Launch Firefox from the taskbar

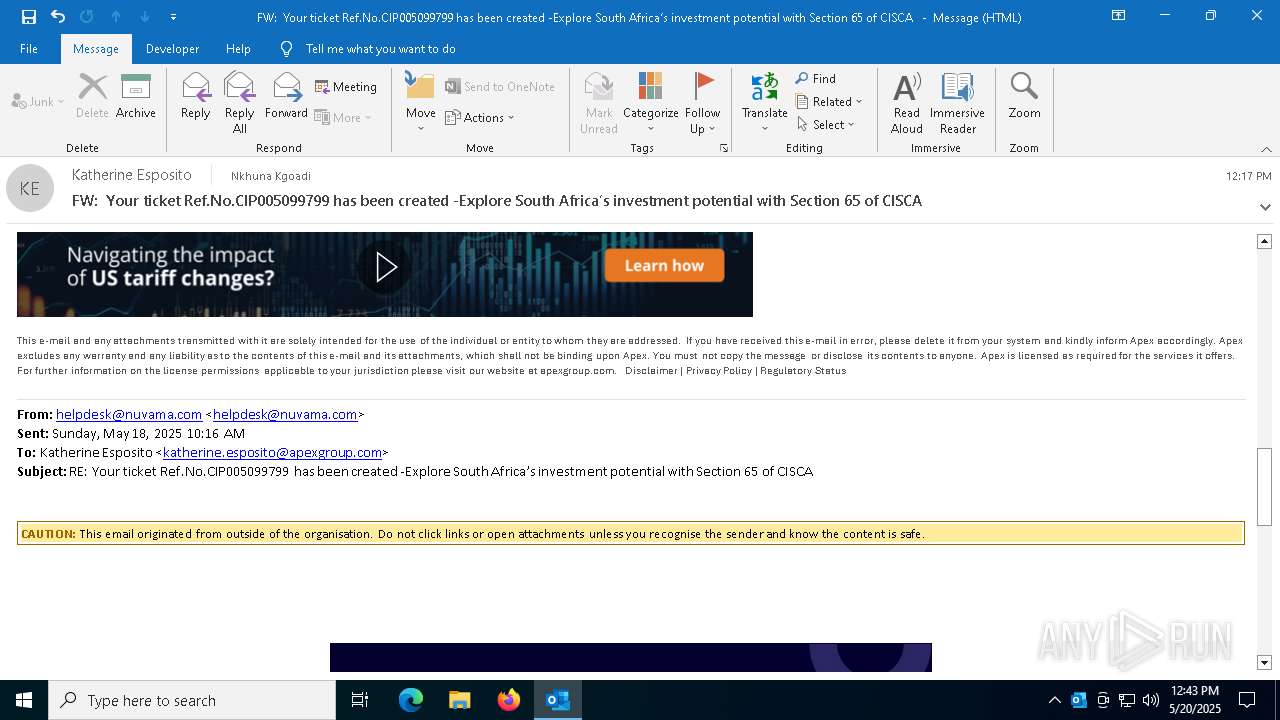509,700
